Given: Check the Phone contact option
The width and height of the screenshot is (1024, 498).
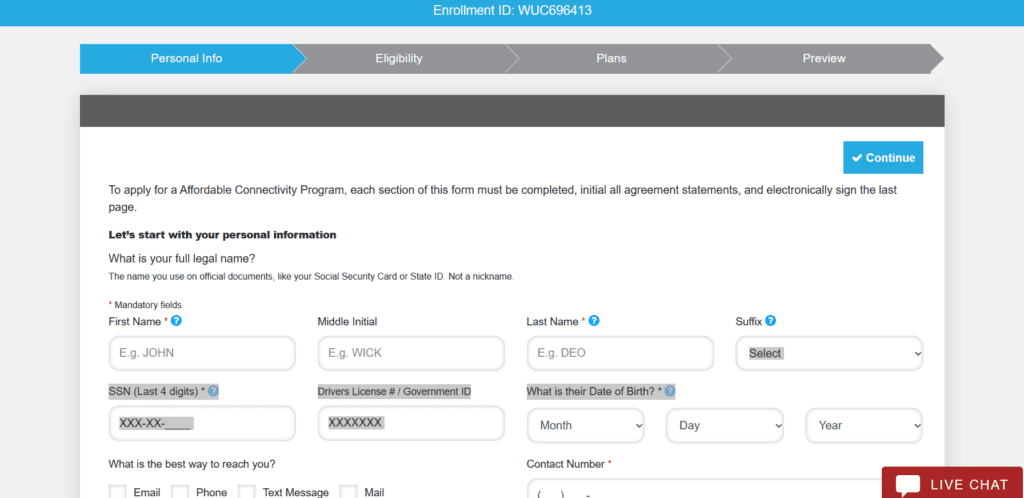Looking at the screenshot, I should (x=180, y=492).
